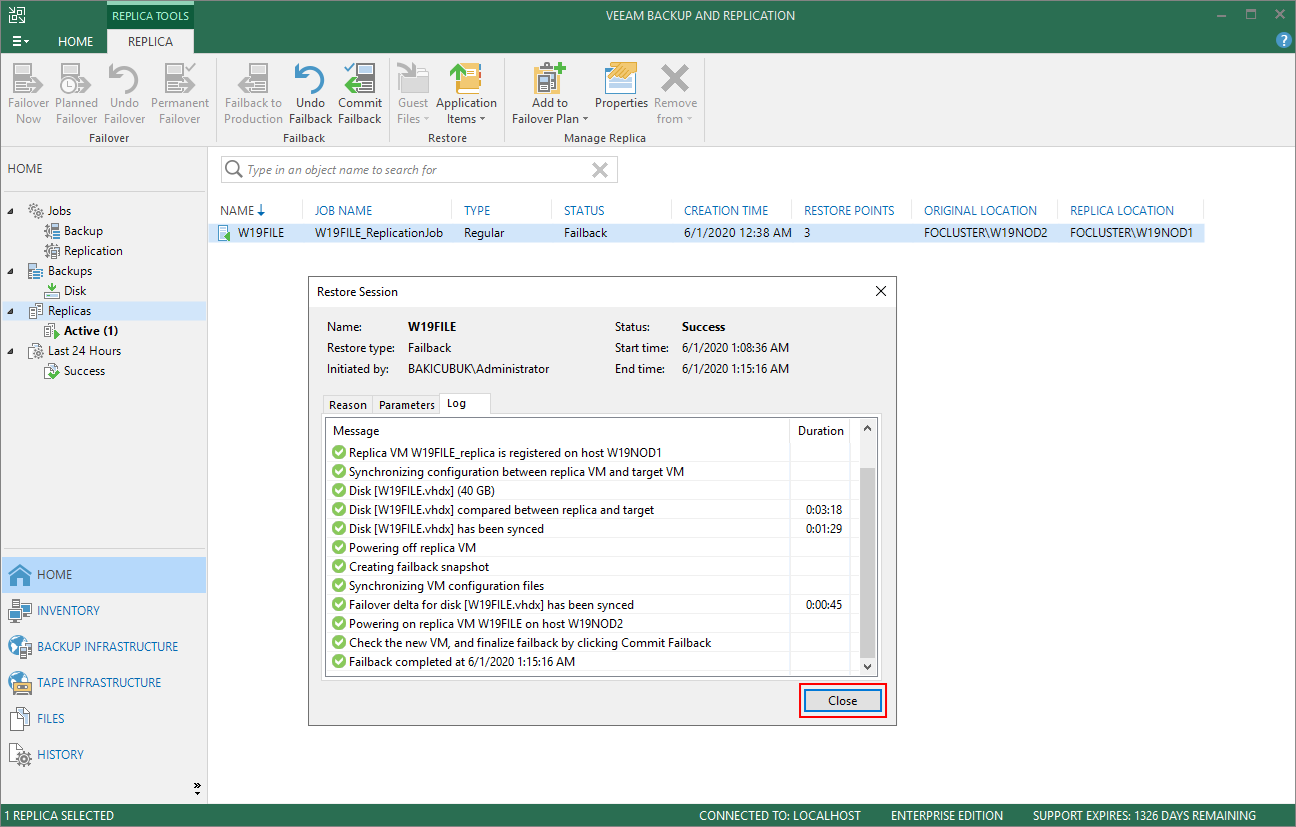Switch to the HOME ribbon tab
This screenshot has height=827, width=1296.
pyautogui.click(x=75, y=42)
